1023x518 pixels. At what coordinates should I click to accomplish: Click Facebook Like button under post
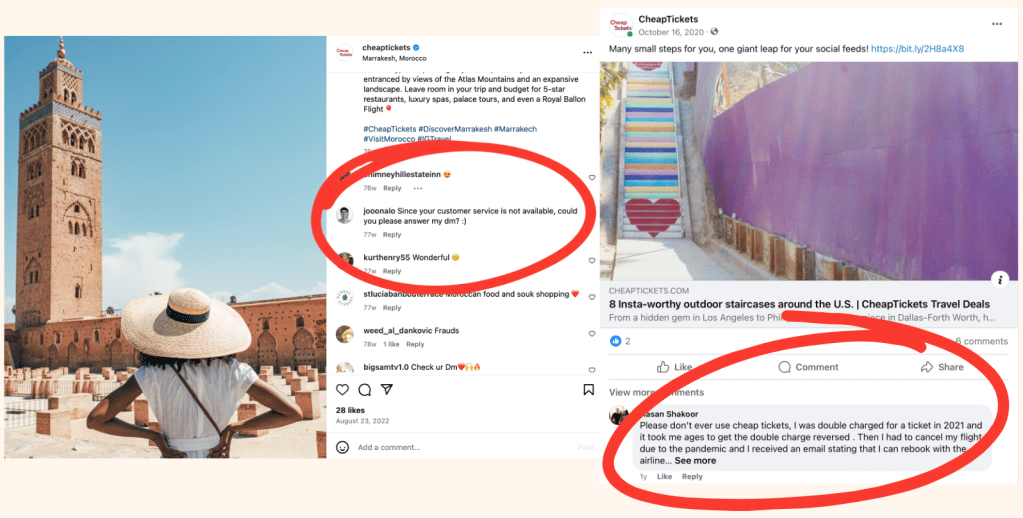(674, 367)
